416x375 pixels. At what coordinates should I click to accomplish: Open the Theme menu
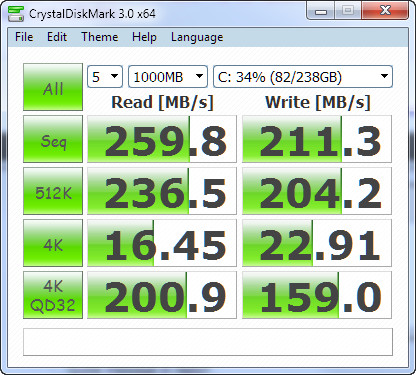(100, 37)
